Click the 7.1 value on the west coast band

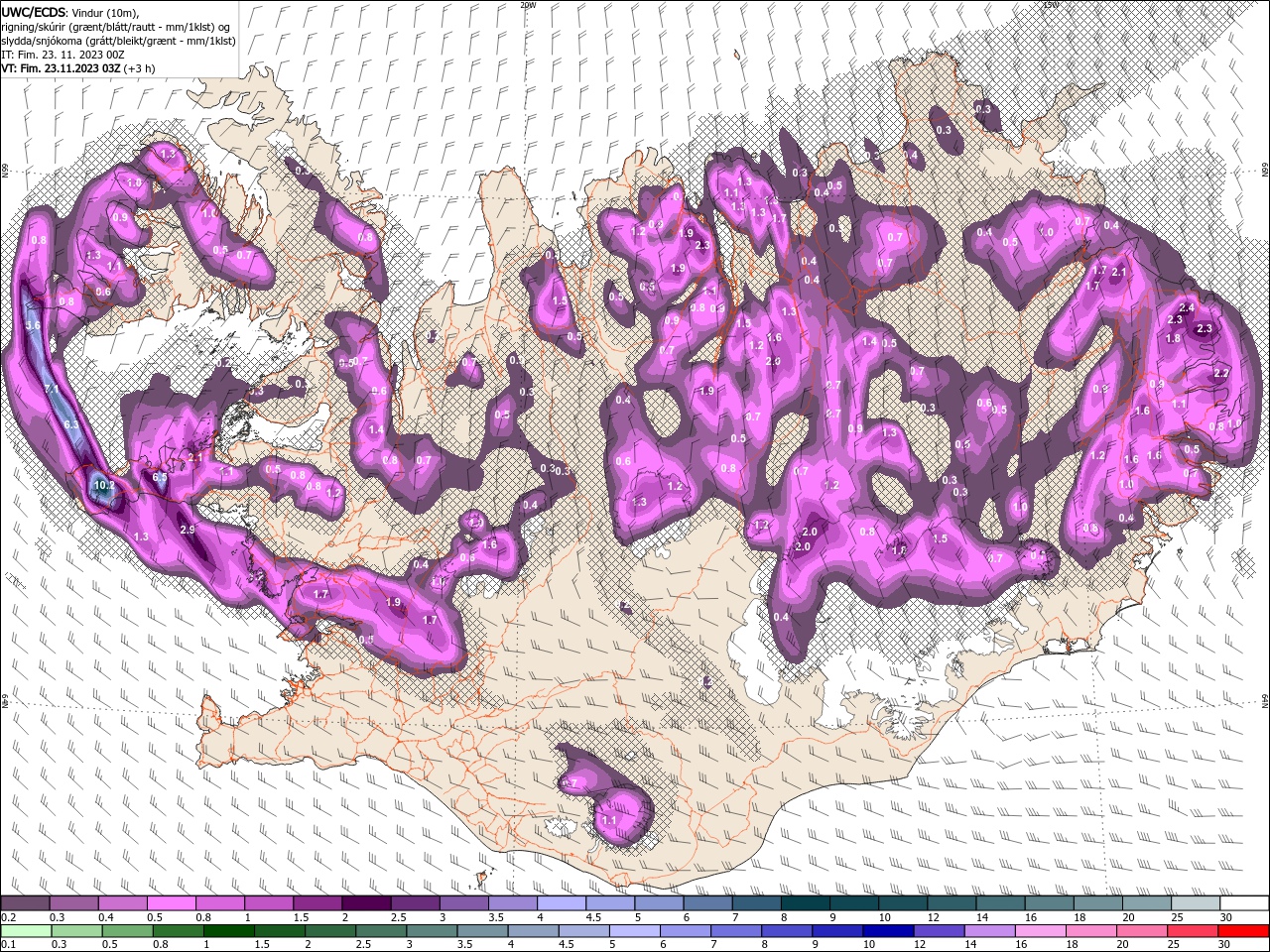[53, 389]
